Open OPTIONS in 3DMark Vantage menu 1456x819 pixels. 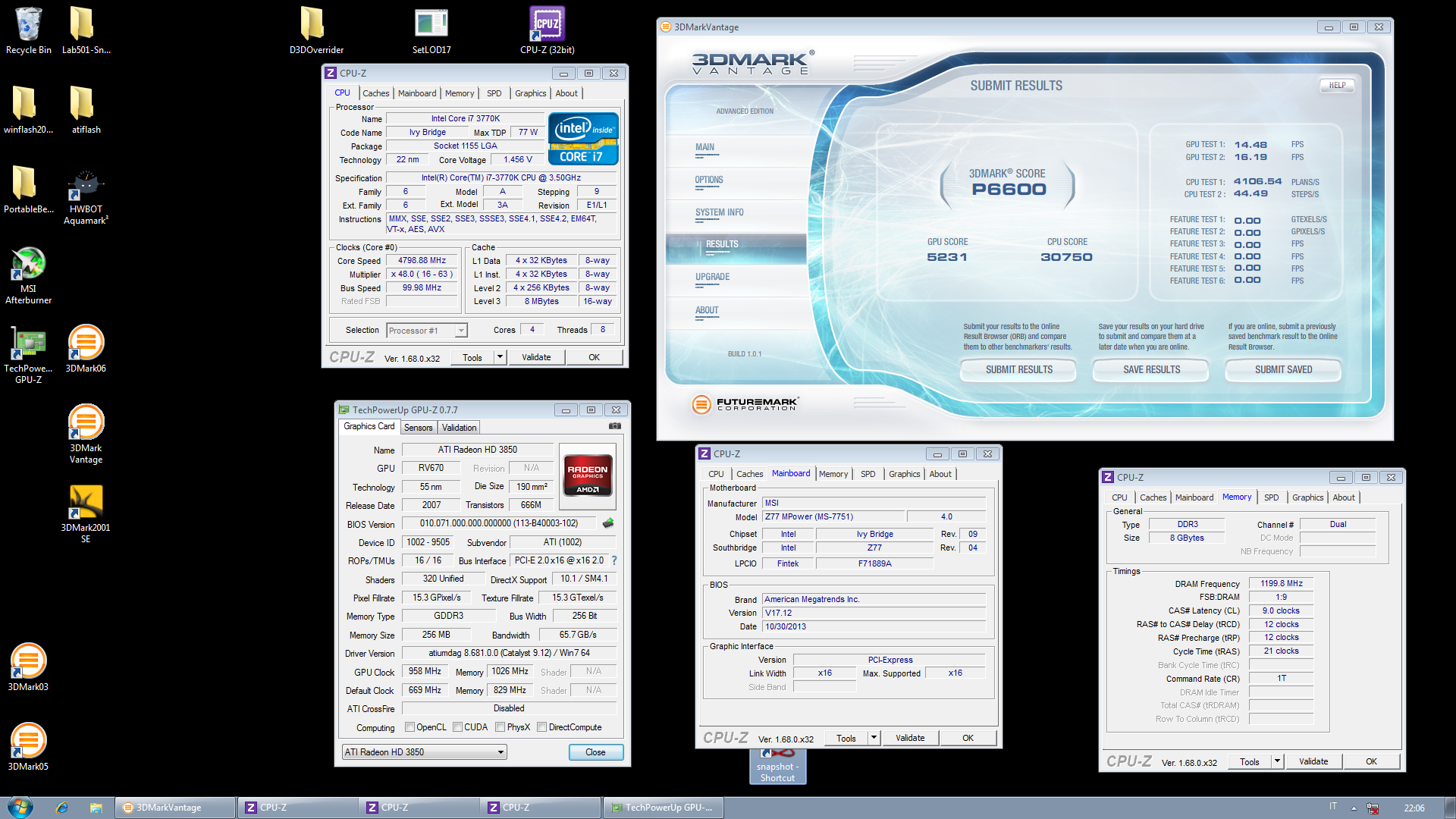709,180
